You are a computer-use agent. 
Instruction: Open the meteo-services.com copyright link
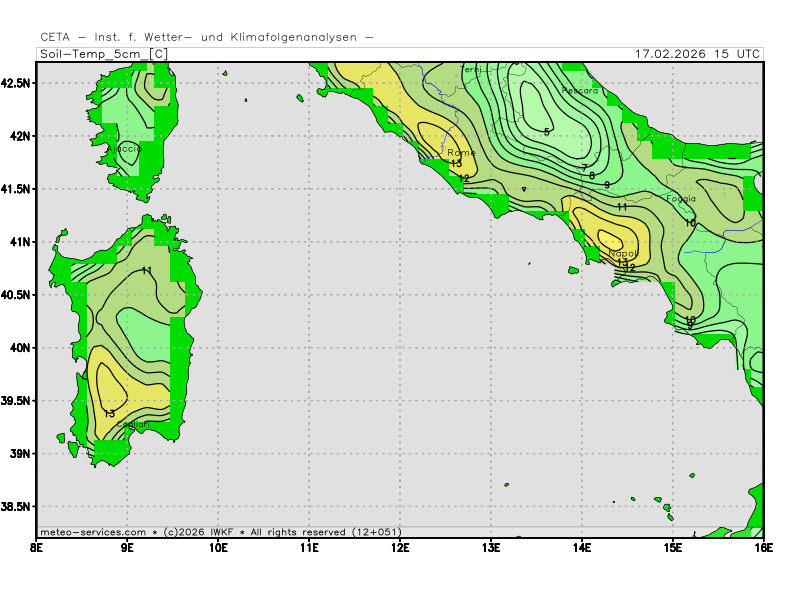[x=93, y=532]
